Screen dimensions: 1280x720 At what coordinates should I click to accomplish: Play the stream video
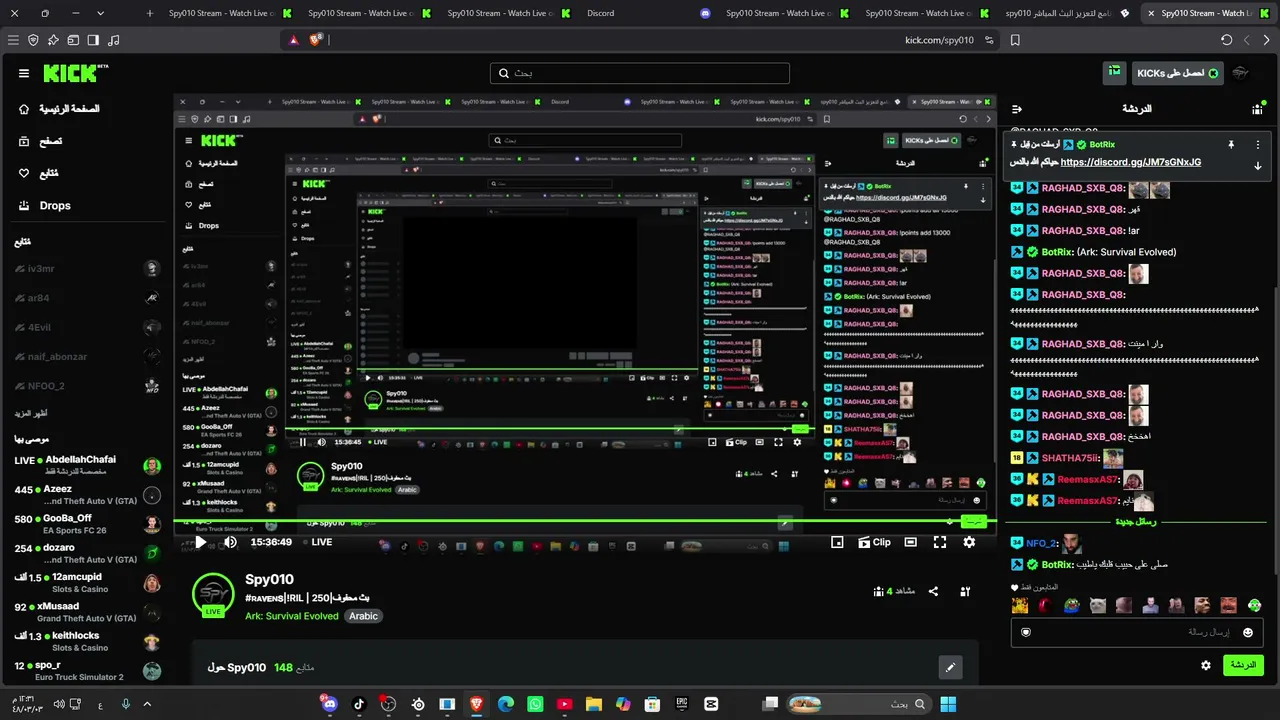pyautogui.click(x=200, y=542)
